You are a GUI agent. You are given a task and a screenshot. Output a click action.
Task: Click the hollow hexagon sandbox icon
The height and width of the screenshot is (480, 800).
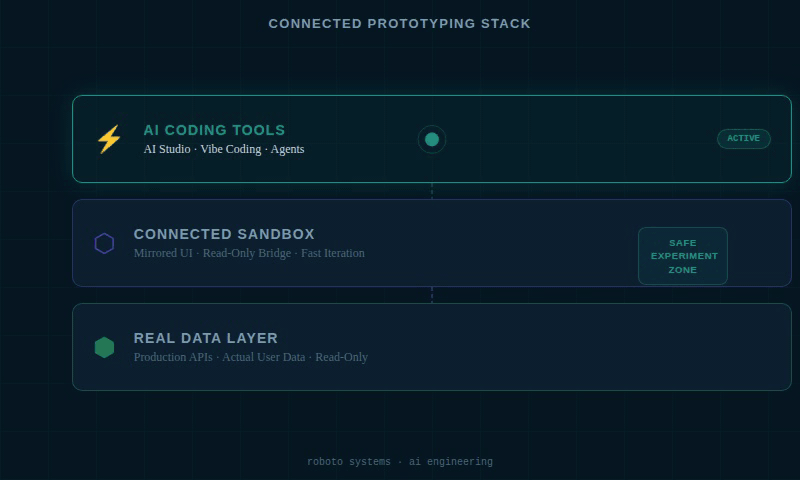[104, 243]
